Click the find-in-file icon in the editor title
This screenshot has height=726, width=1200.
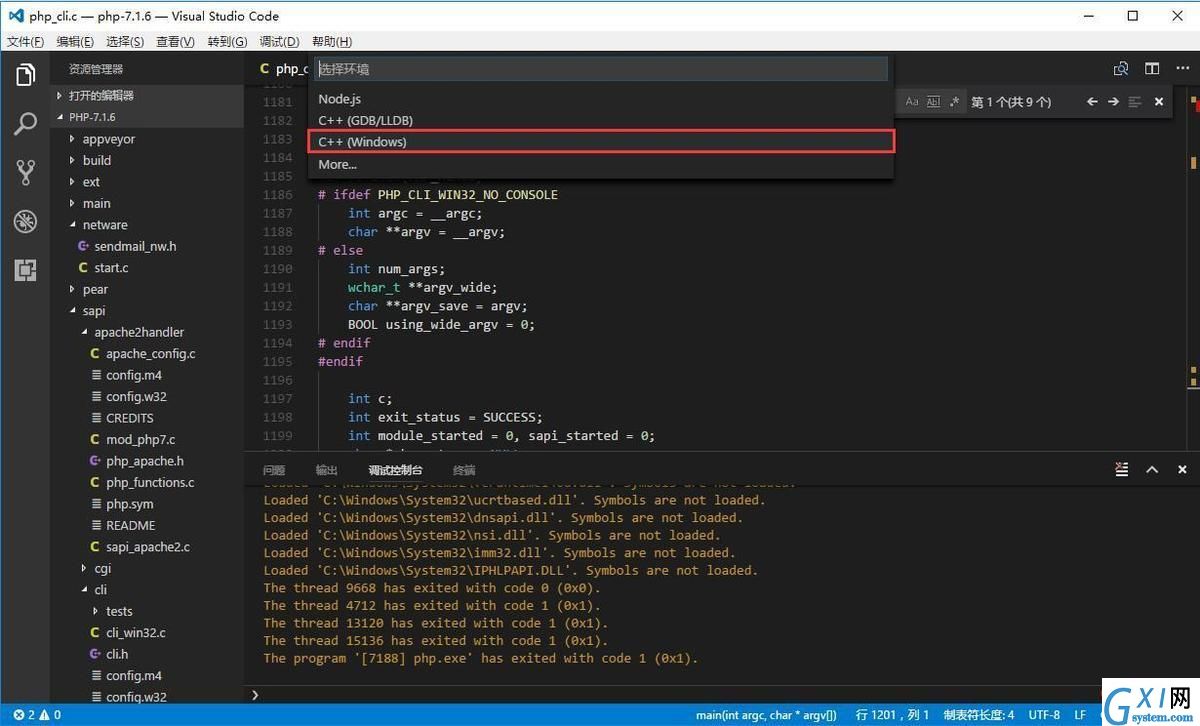(1121, 69)
